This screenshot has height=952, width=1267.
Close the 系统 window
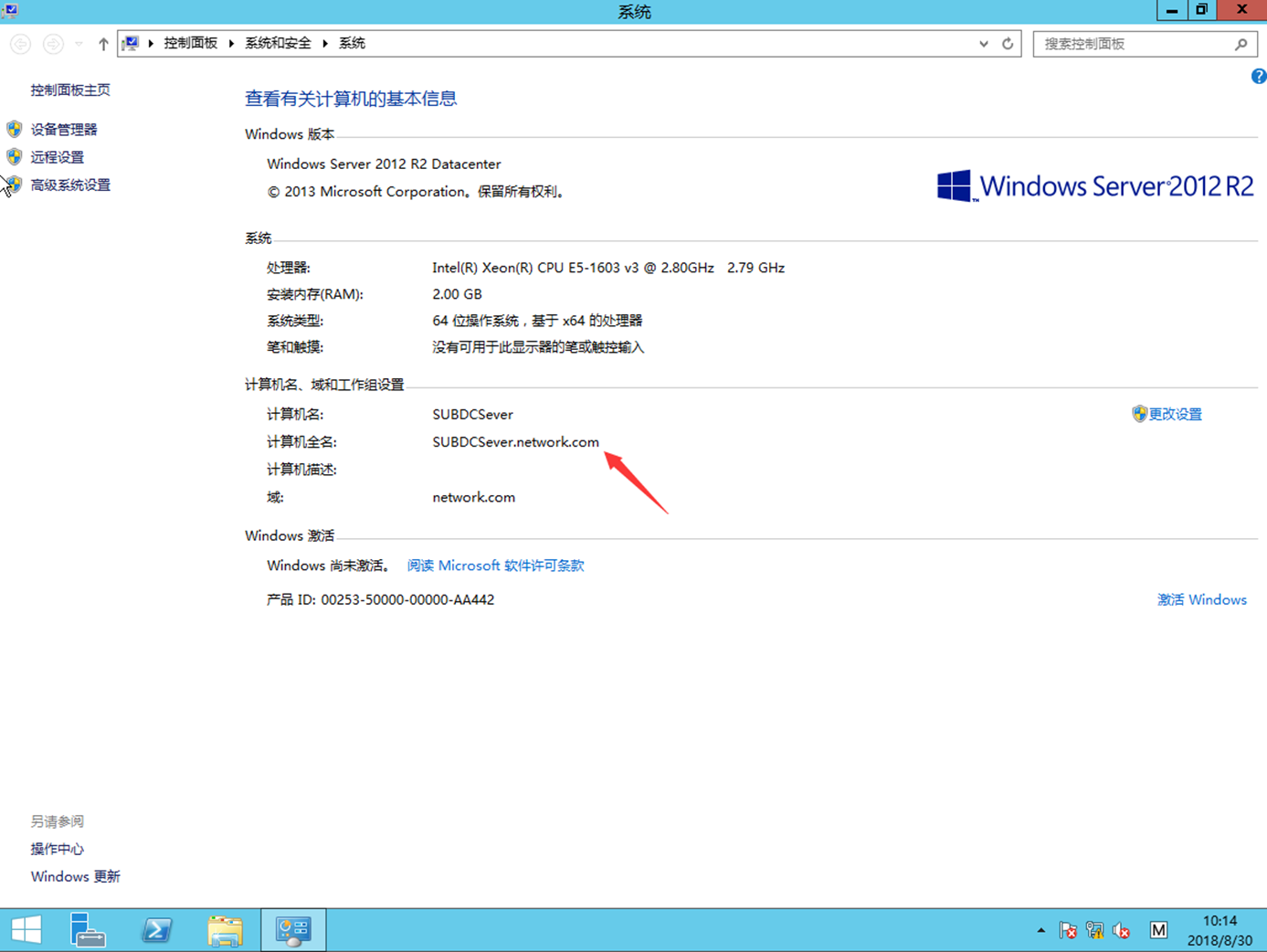(1241, 10)
